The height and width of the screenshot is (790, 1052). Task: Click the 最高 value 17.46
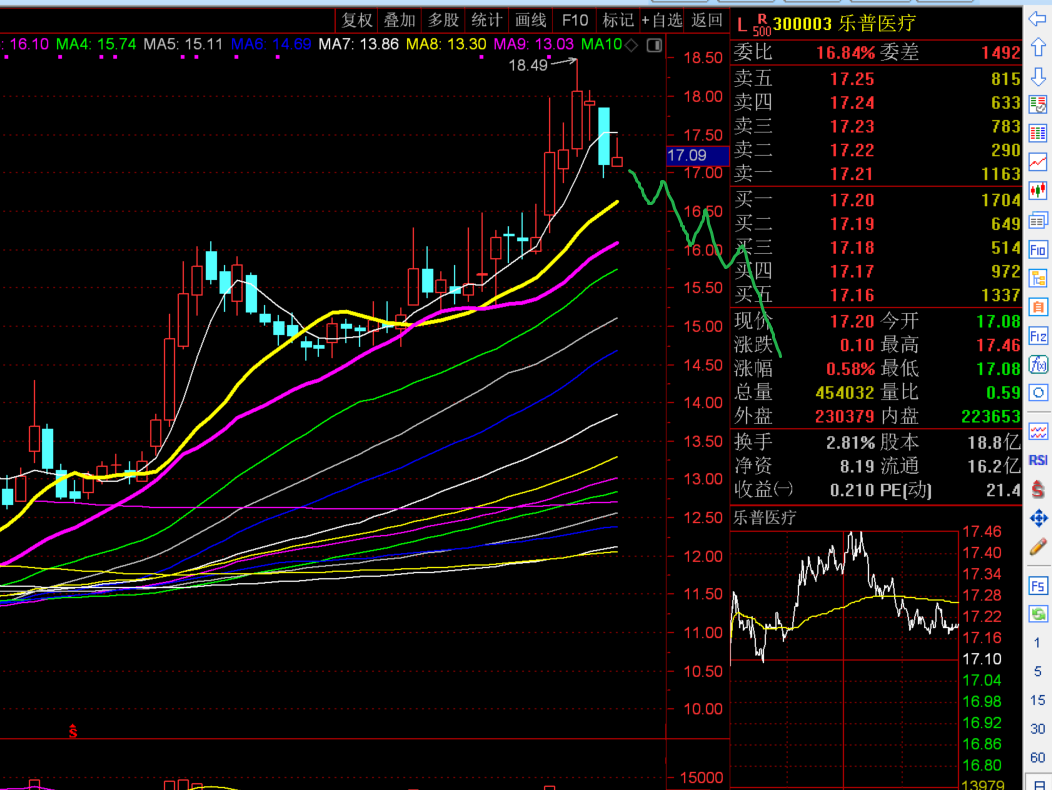click(998, 346)
